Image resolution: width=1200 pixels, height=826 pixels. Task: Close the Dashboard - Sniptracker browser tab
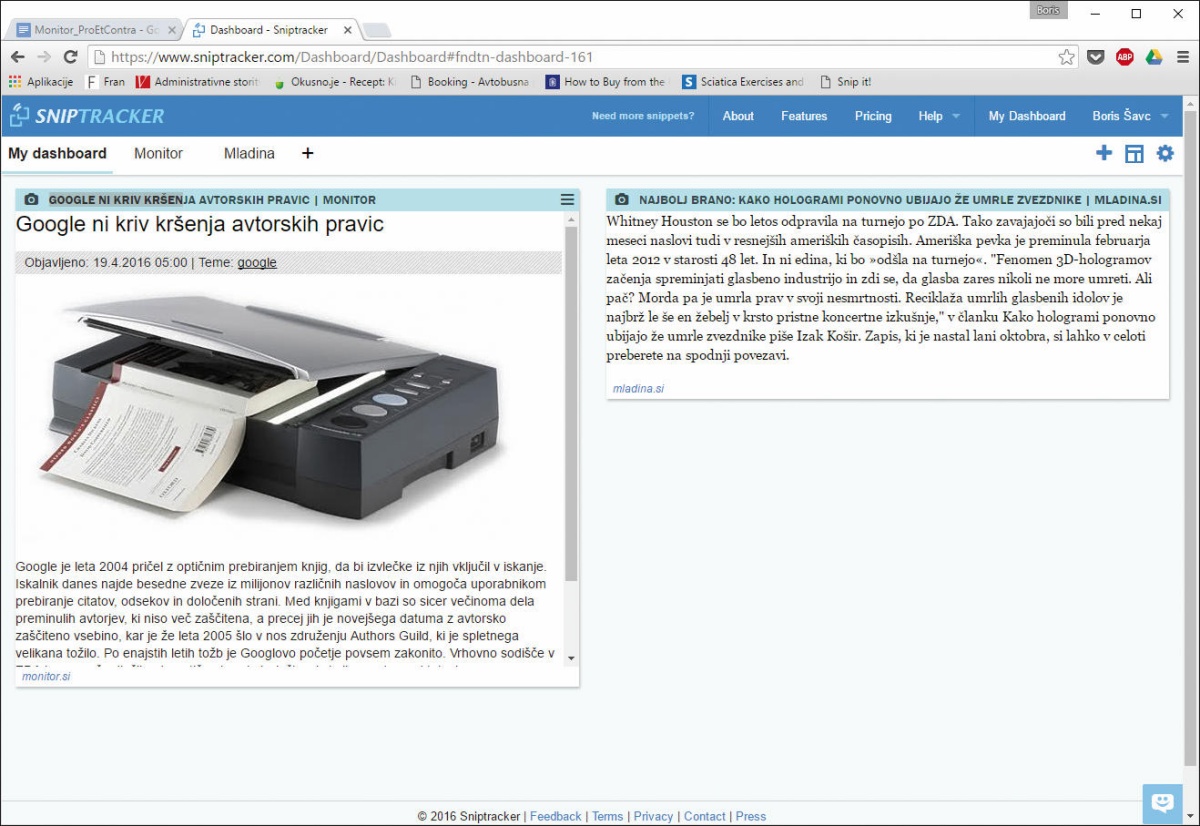(x=348, y=30)
